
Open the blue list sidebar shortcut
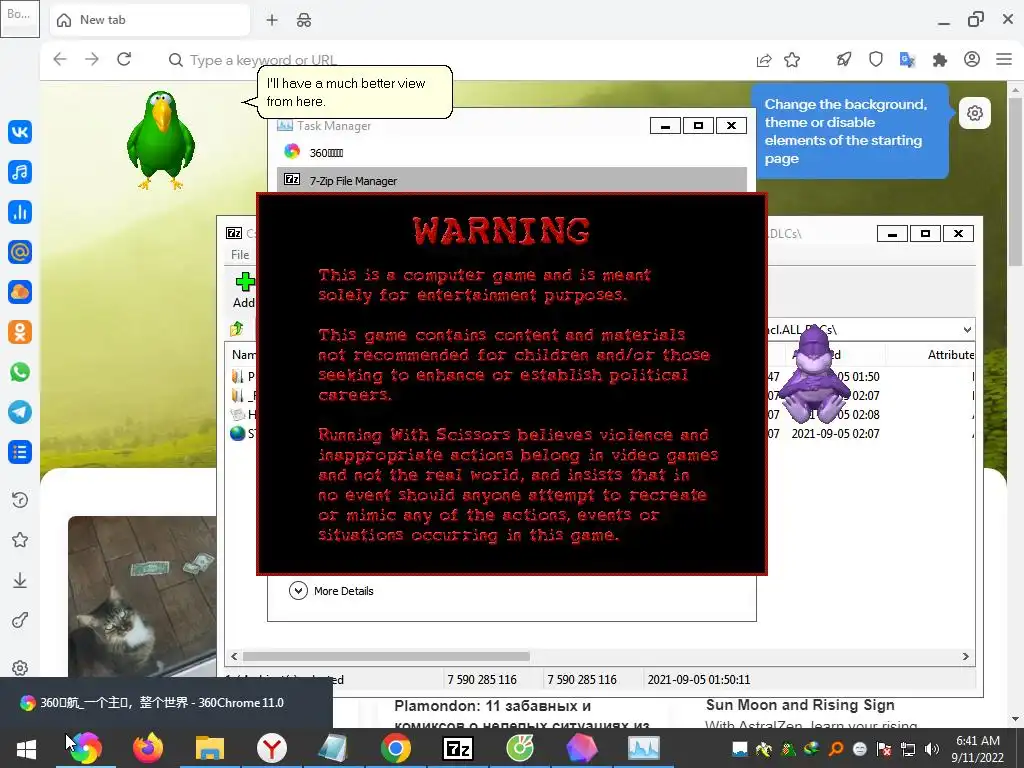[x=20, y=452]
